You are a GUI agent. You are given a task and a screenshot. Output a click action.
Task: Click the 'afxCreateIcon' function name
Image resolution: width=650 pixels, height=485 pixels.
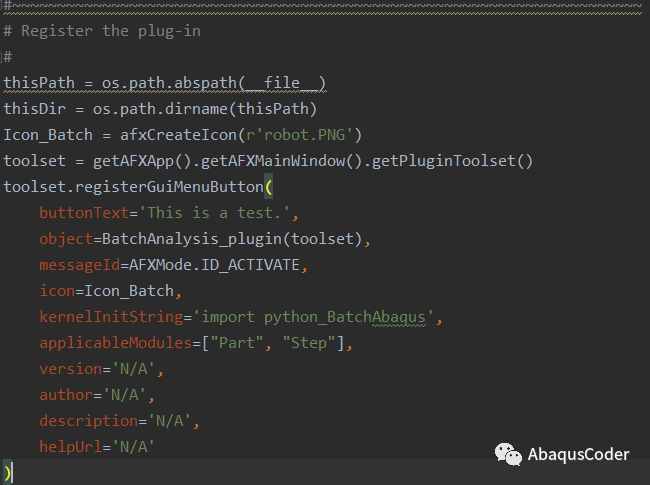(178, 135)
